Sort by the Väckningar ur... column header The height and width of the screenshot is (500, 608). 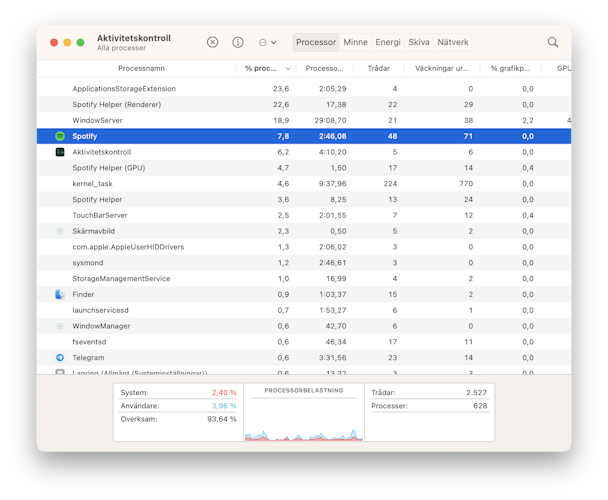coord(442,68)
